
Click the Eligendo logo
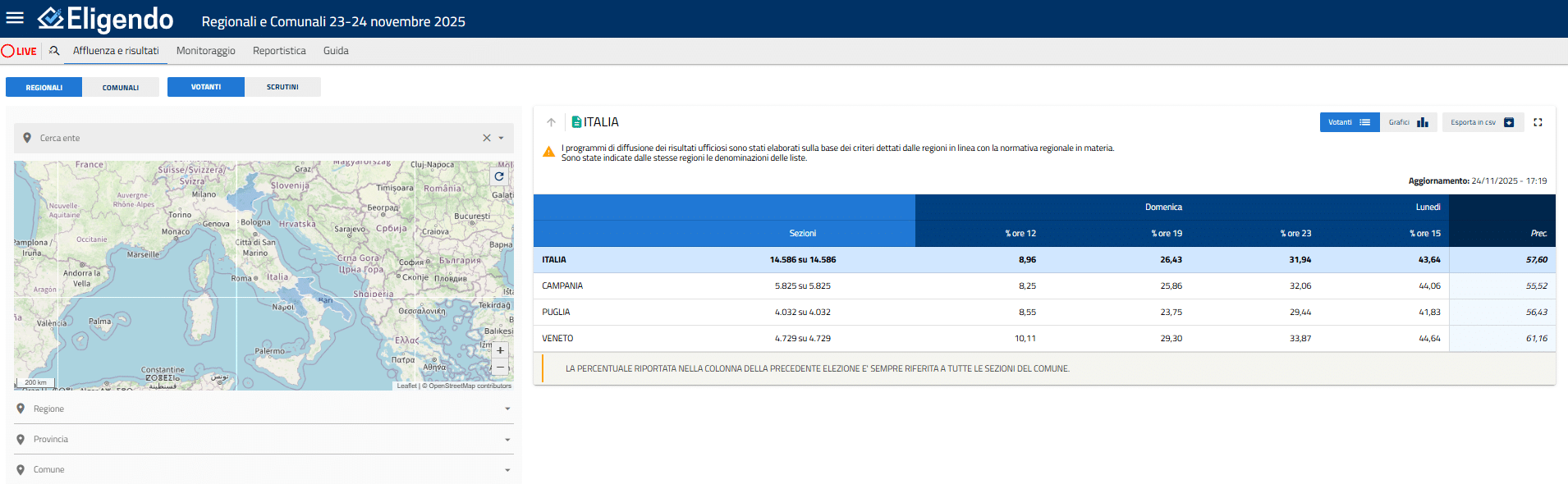tap(106, 19)
